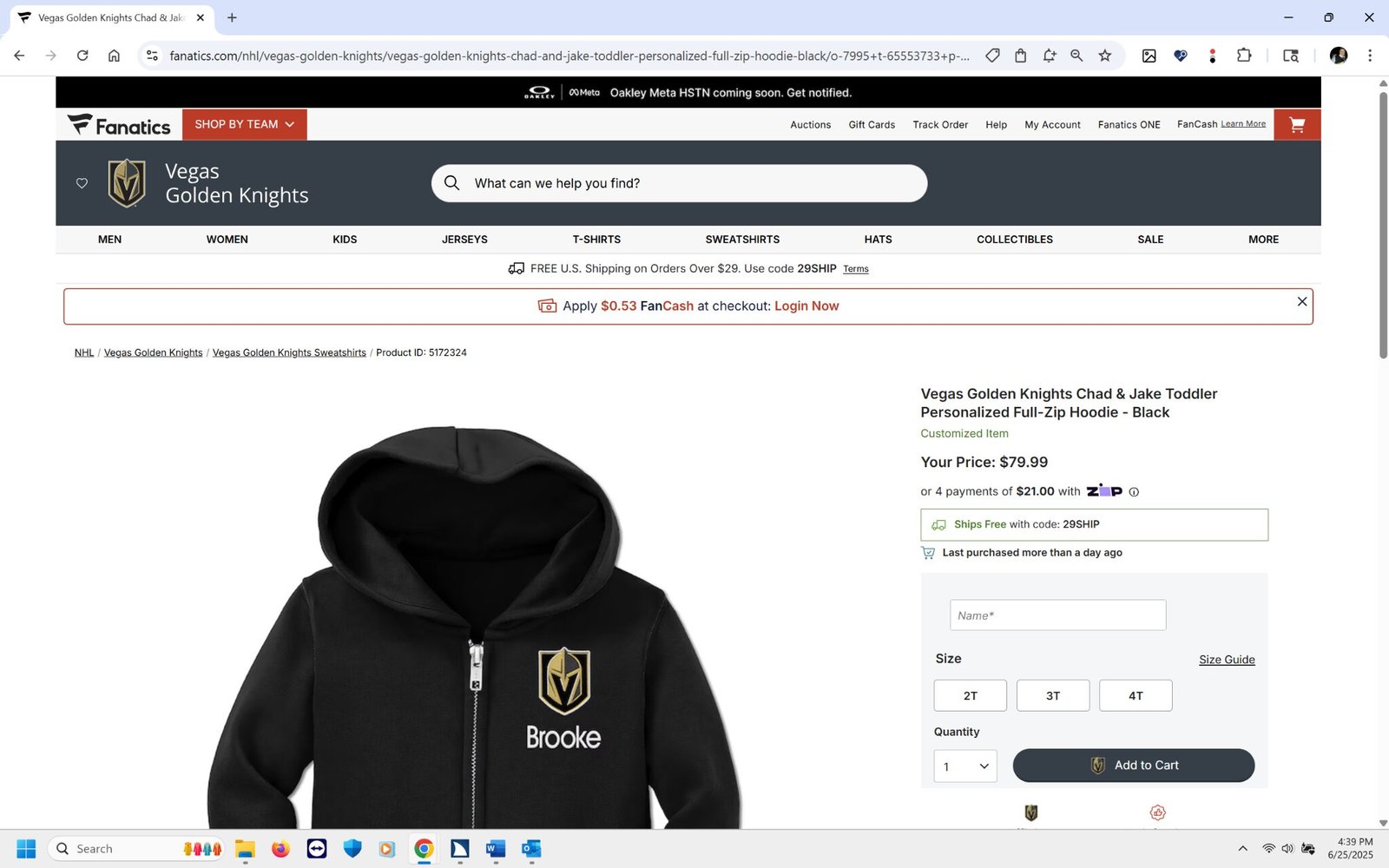Open the shopping cart icon

1297,125
